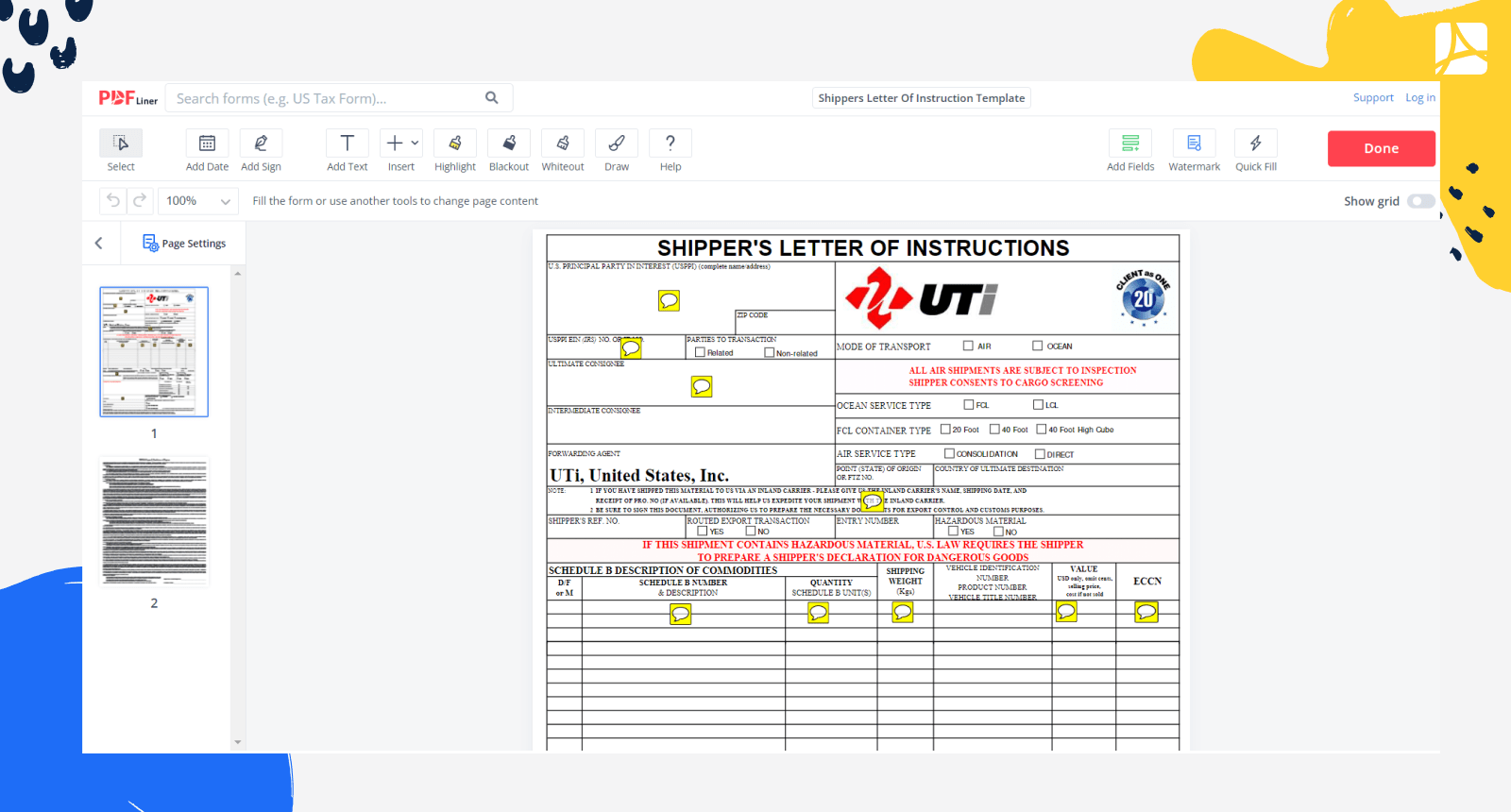Click the Add Date calendar icon

pos(207,144)
